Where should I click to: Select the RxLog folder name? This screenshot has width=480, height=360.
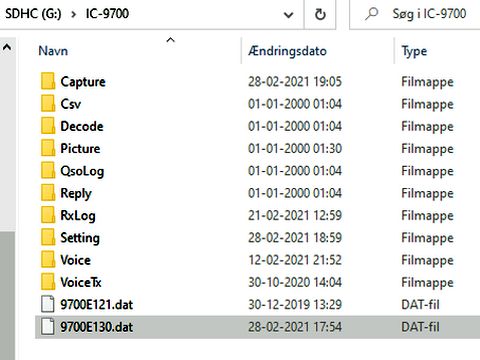78,216
